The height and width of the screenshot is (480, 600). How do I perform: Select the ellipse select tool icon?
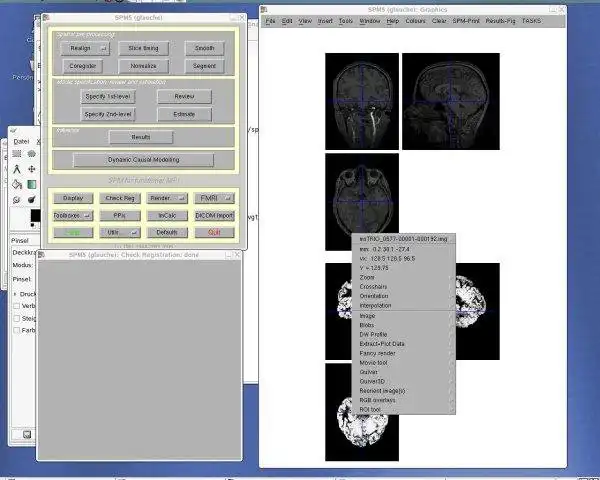(31, 154)
